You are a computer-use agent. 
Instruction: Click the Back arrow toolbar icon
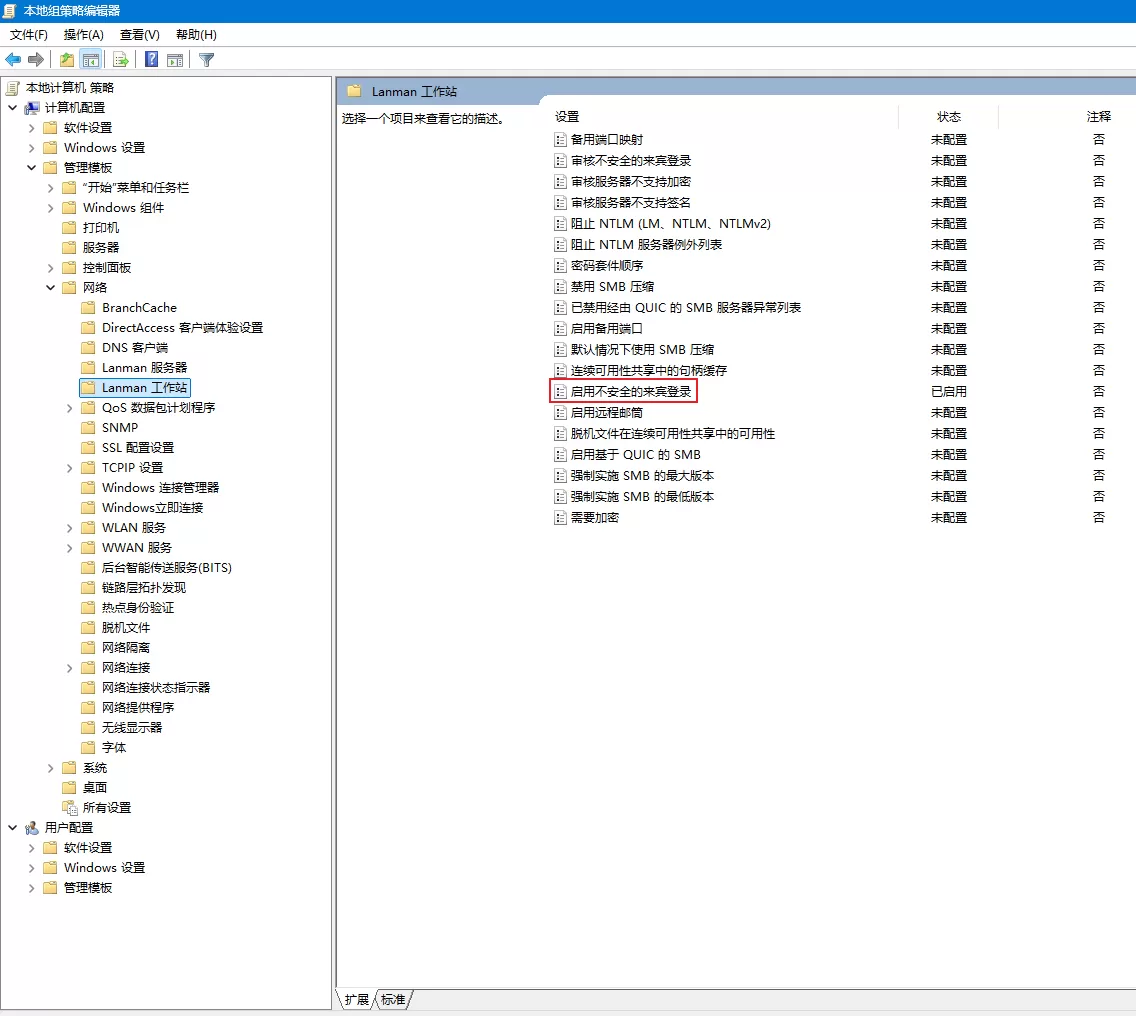13,59
